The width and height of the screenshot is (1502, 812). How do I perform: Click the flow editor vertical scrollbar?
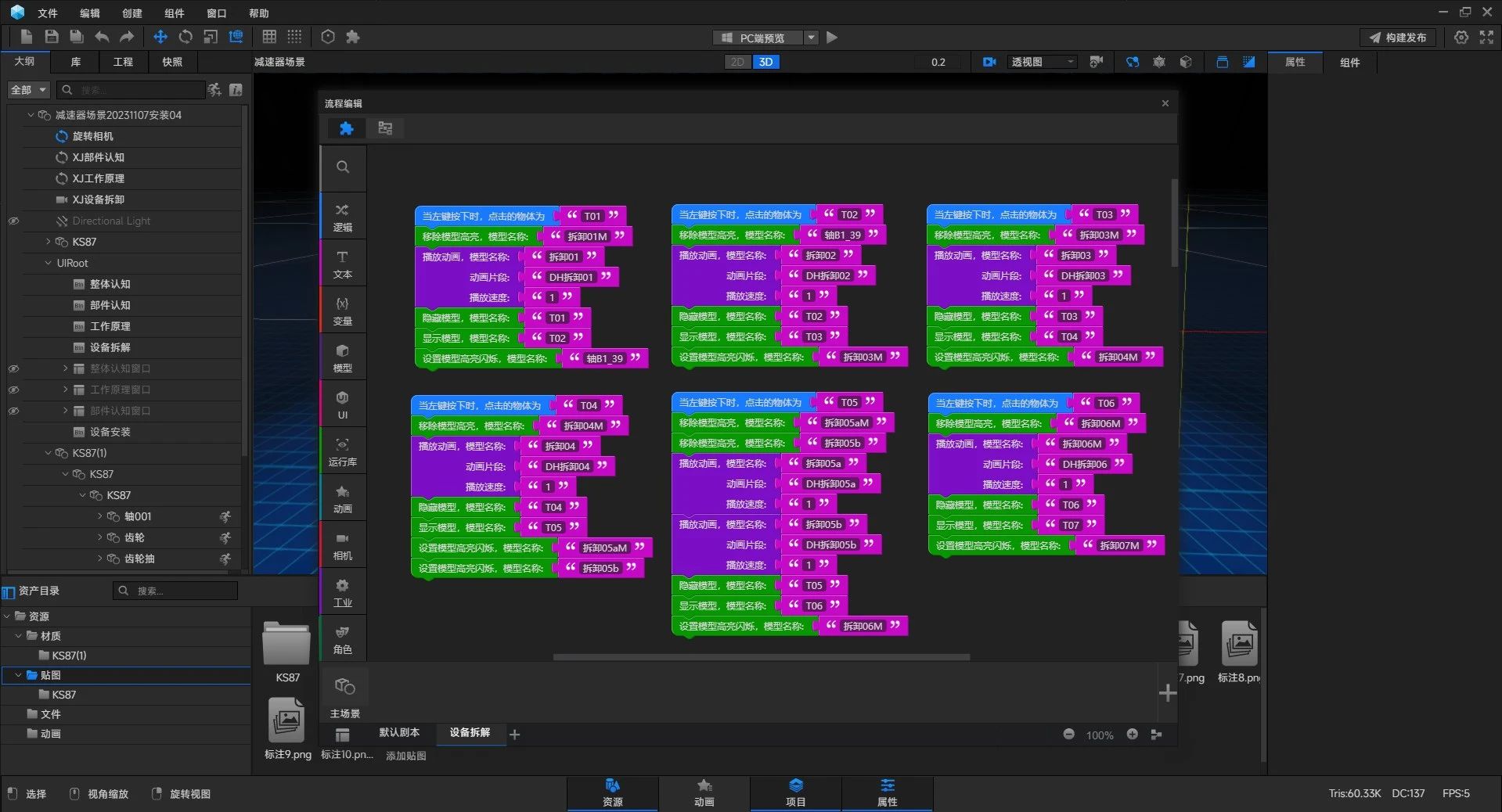[x=1174, y=223]
